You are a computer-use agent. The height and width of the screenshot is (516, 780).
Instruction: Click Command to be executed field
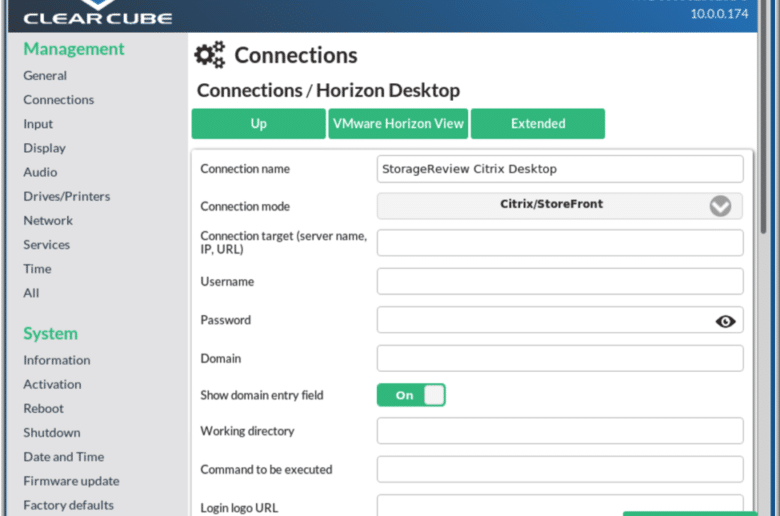click(560, 469)
